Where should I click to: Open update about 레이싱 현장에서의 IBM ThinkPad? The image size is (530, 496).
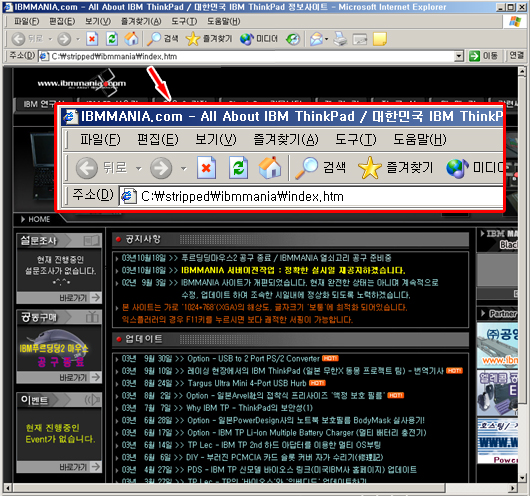tap(315, 371)
